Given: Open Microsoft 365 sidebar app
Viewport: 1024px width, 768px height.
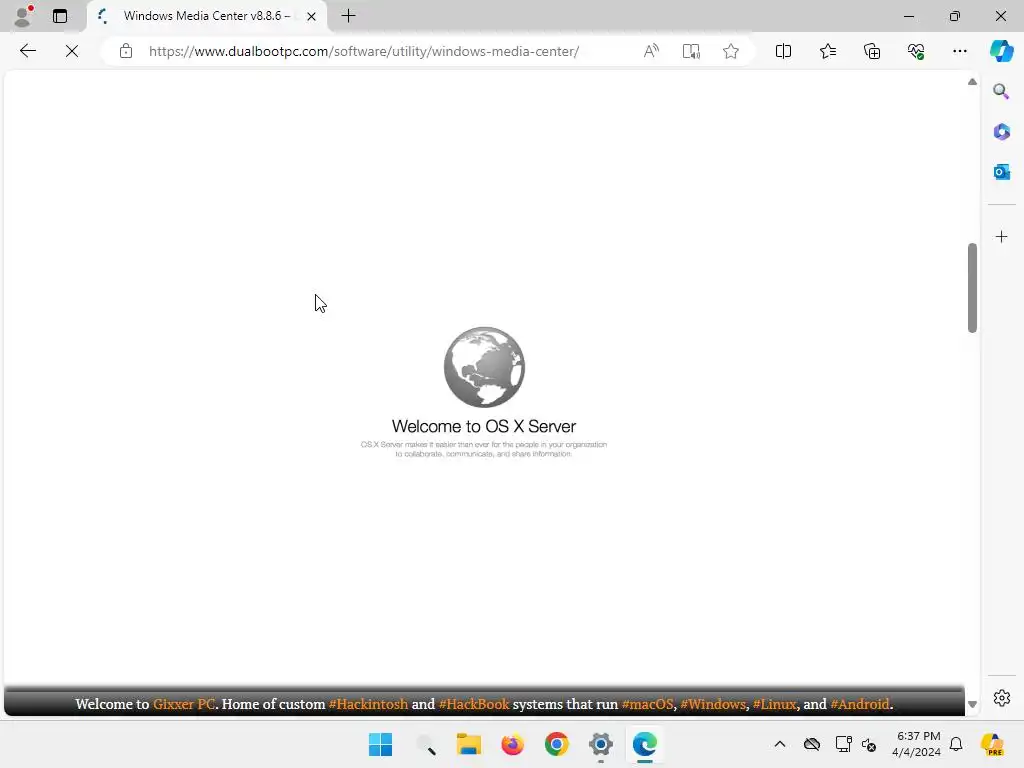Looking at the screenshot, I should 1001,131.
